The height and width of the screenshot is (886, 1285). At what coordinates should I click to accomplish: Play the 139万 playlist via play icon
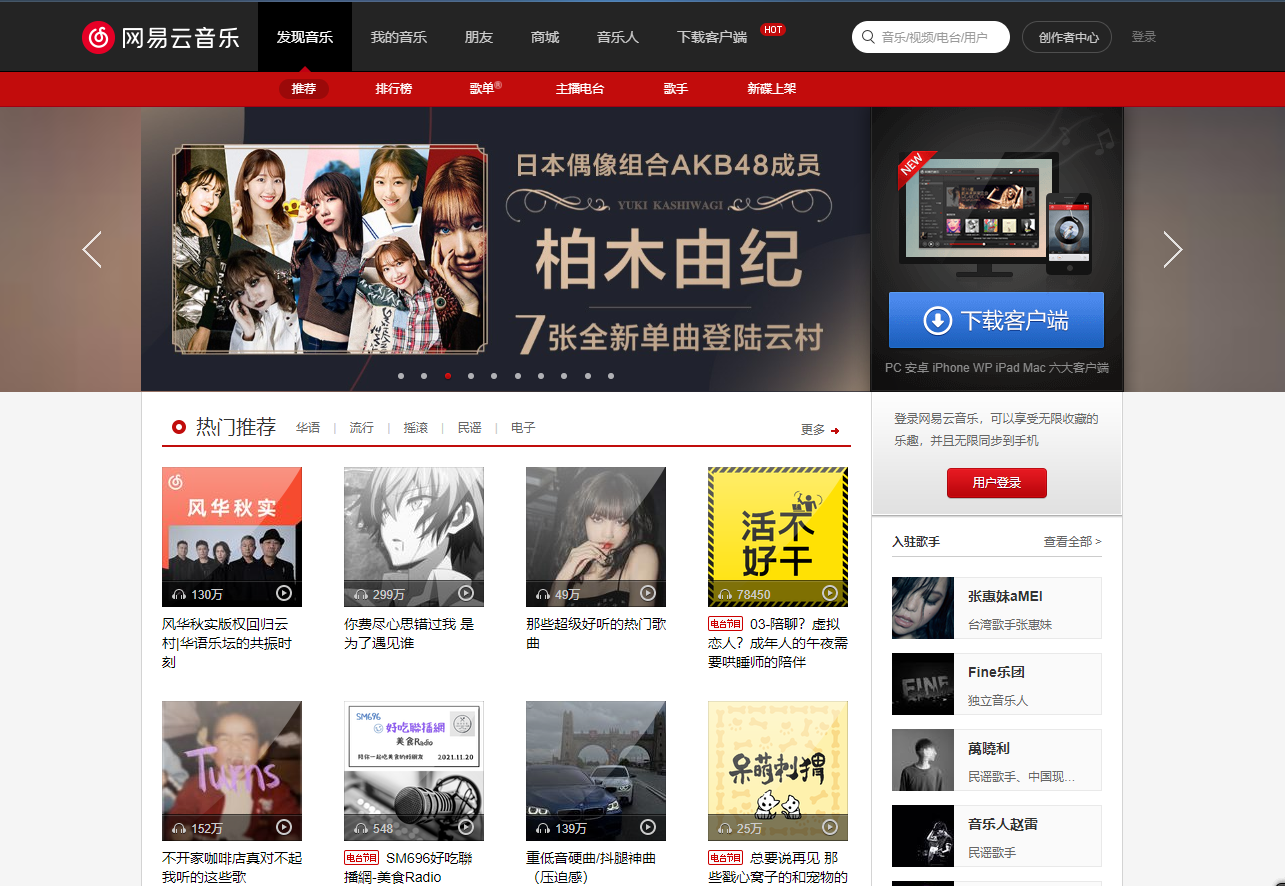click(x=648, y=827)
